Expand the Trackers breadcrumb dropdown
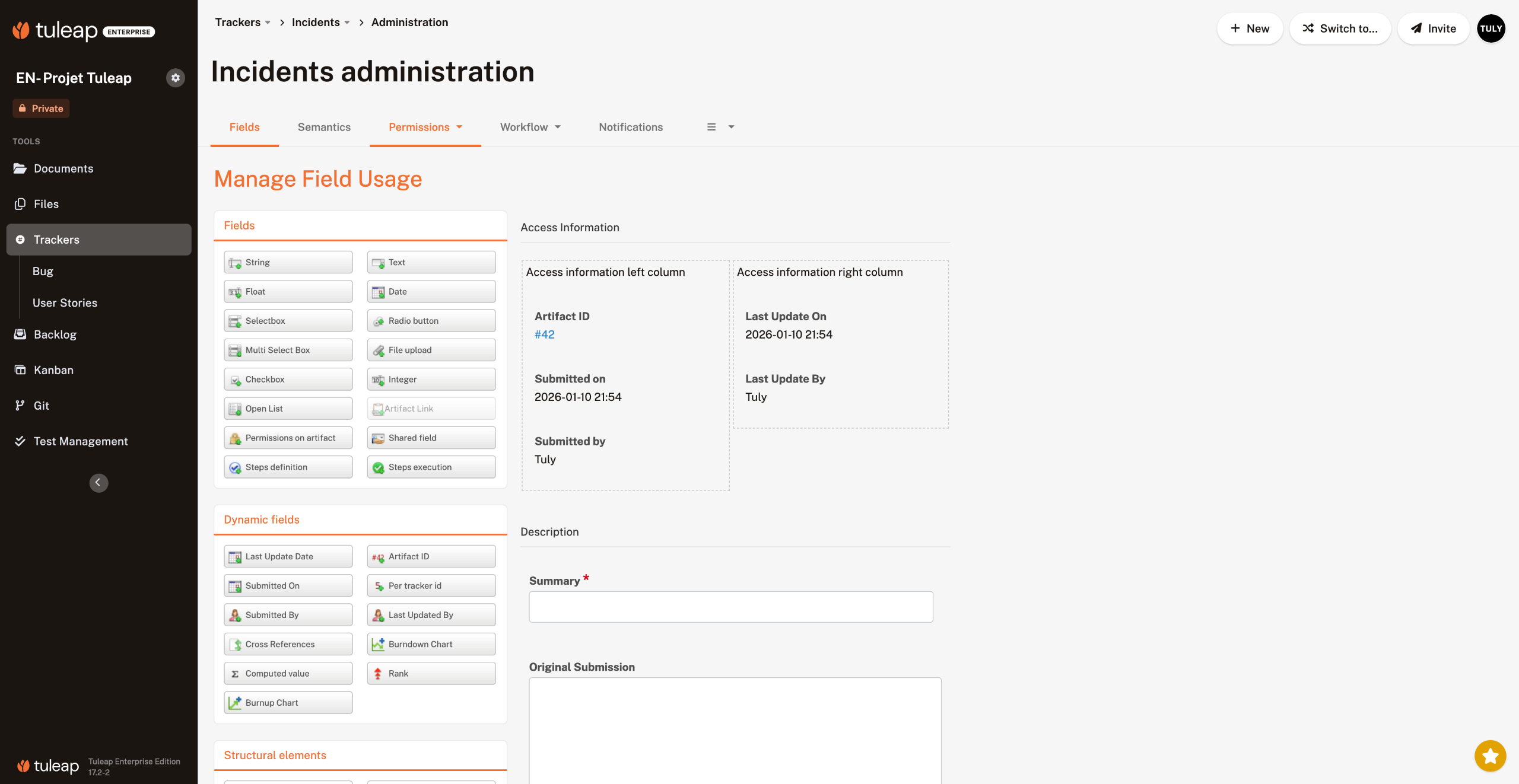The image size is (1519, 784). tap(268, 23)
